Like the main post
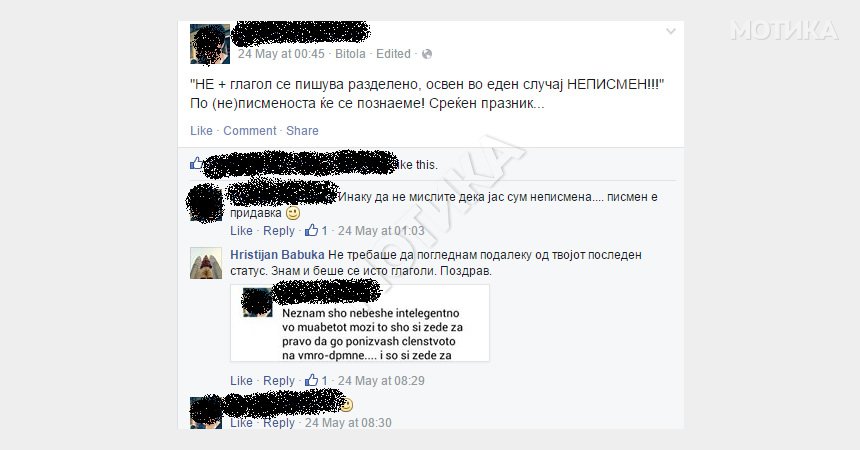This screenshot has height=450, width=860. coord(201,131)
